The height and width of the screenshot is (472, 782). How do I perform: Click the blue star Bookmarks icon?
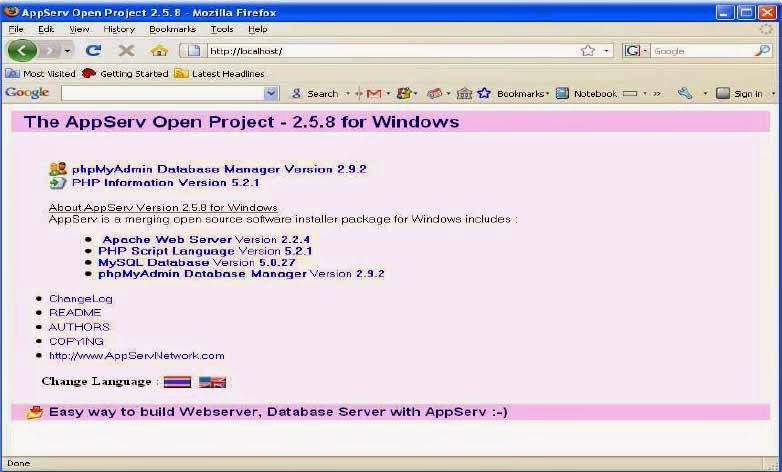point(484,93)
